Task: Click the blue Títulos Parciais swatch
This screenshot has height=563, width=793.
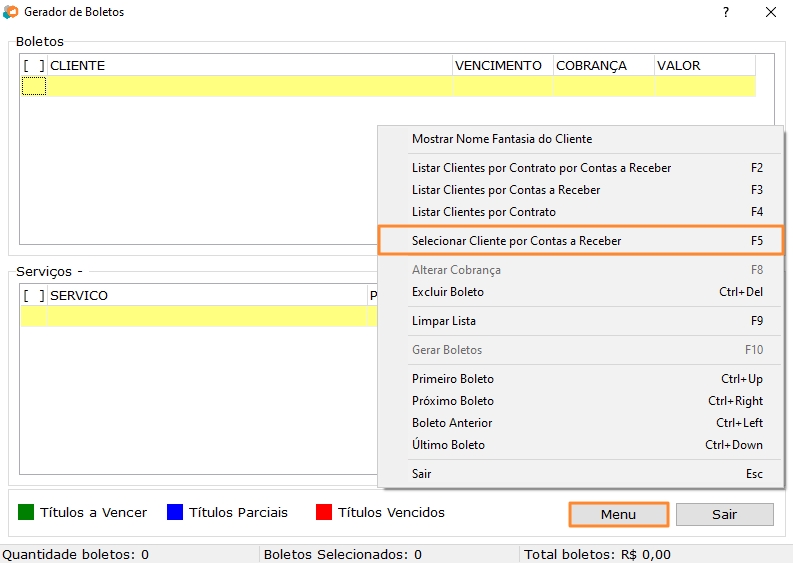Action: click(x=175, y=512)
